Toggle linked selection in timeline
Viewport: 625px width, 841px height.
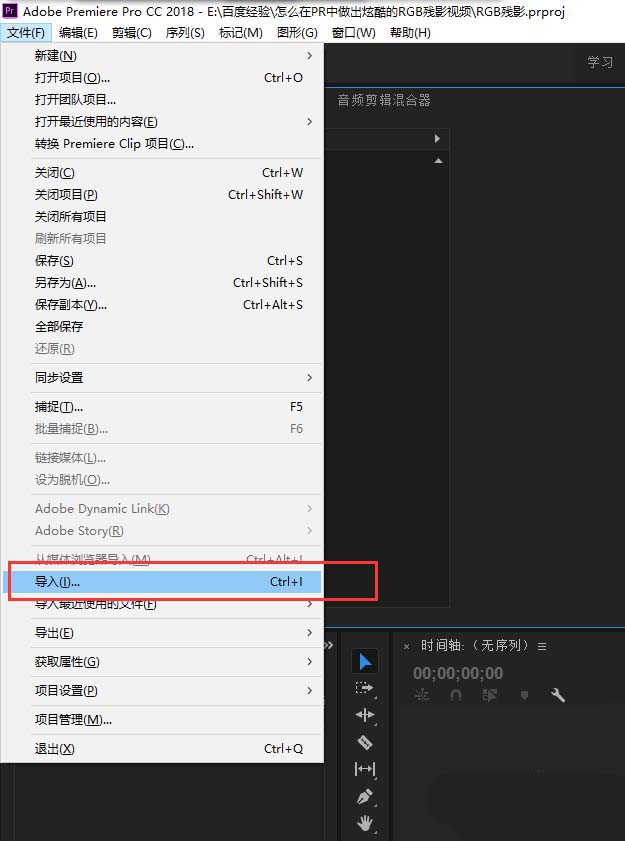coord(489,696)
